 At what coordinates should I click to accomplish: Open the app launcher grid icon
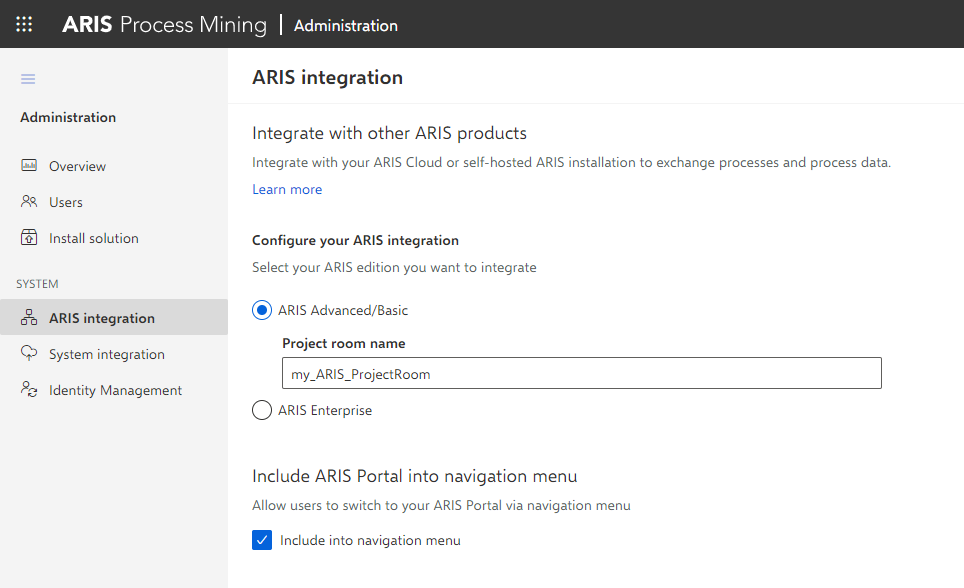point(24,24)
